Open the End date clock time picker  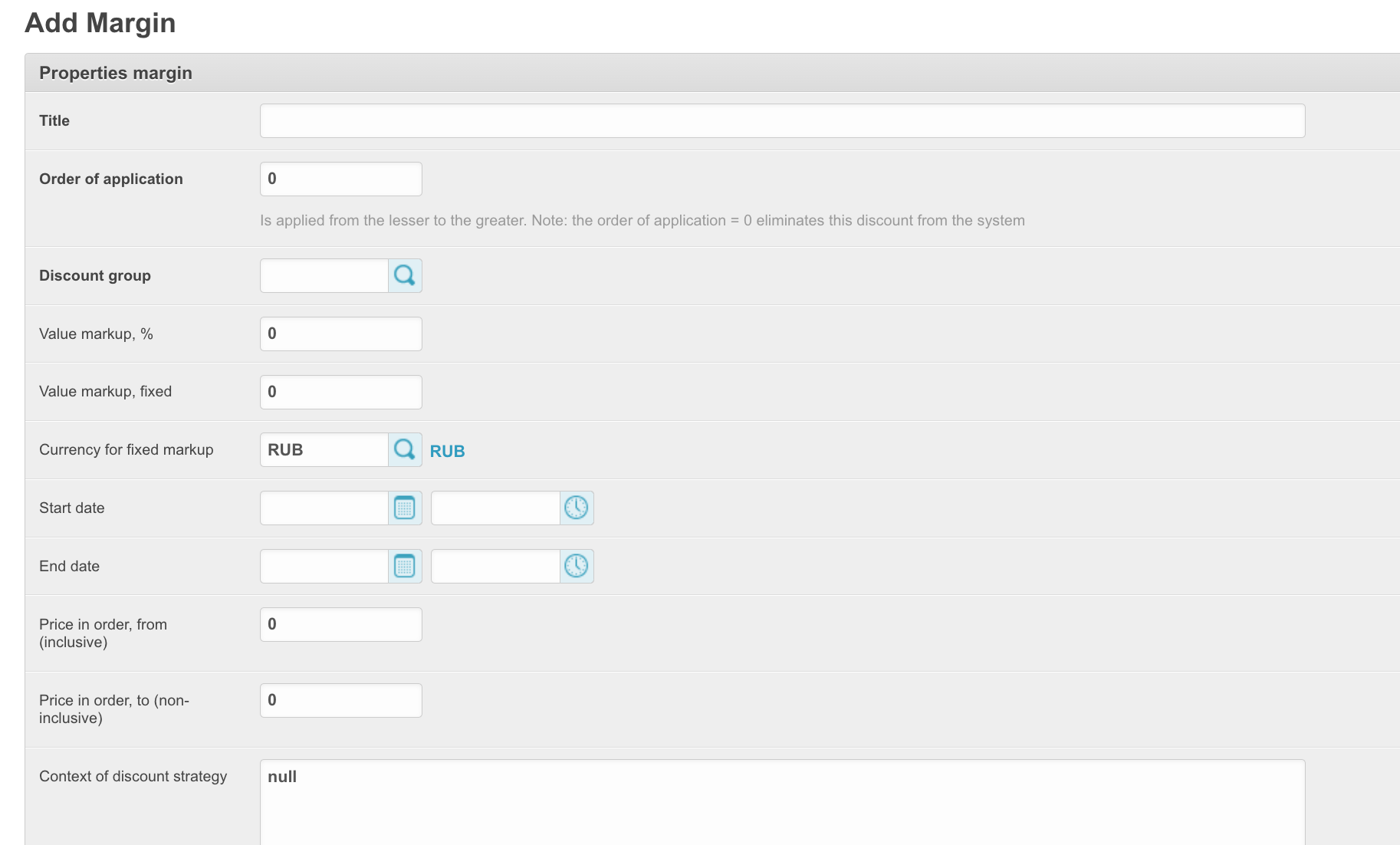point(577,566)
